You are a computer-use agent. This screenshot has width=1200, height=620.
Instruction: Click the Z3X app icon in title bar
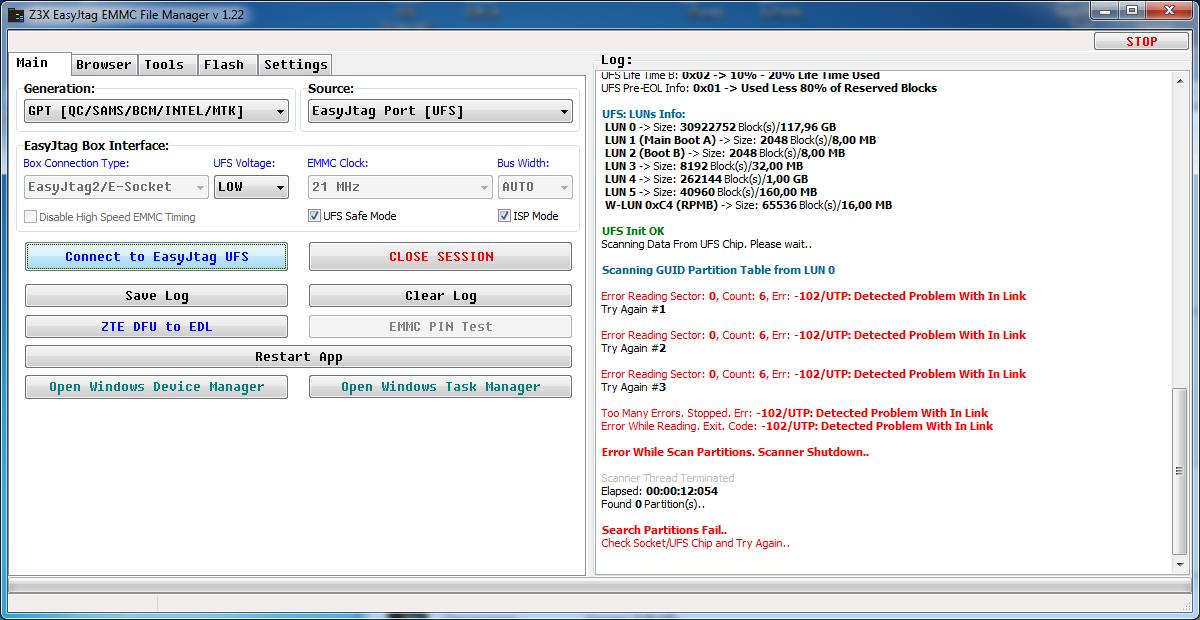click(16, 15)
